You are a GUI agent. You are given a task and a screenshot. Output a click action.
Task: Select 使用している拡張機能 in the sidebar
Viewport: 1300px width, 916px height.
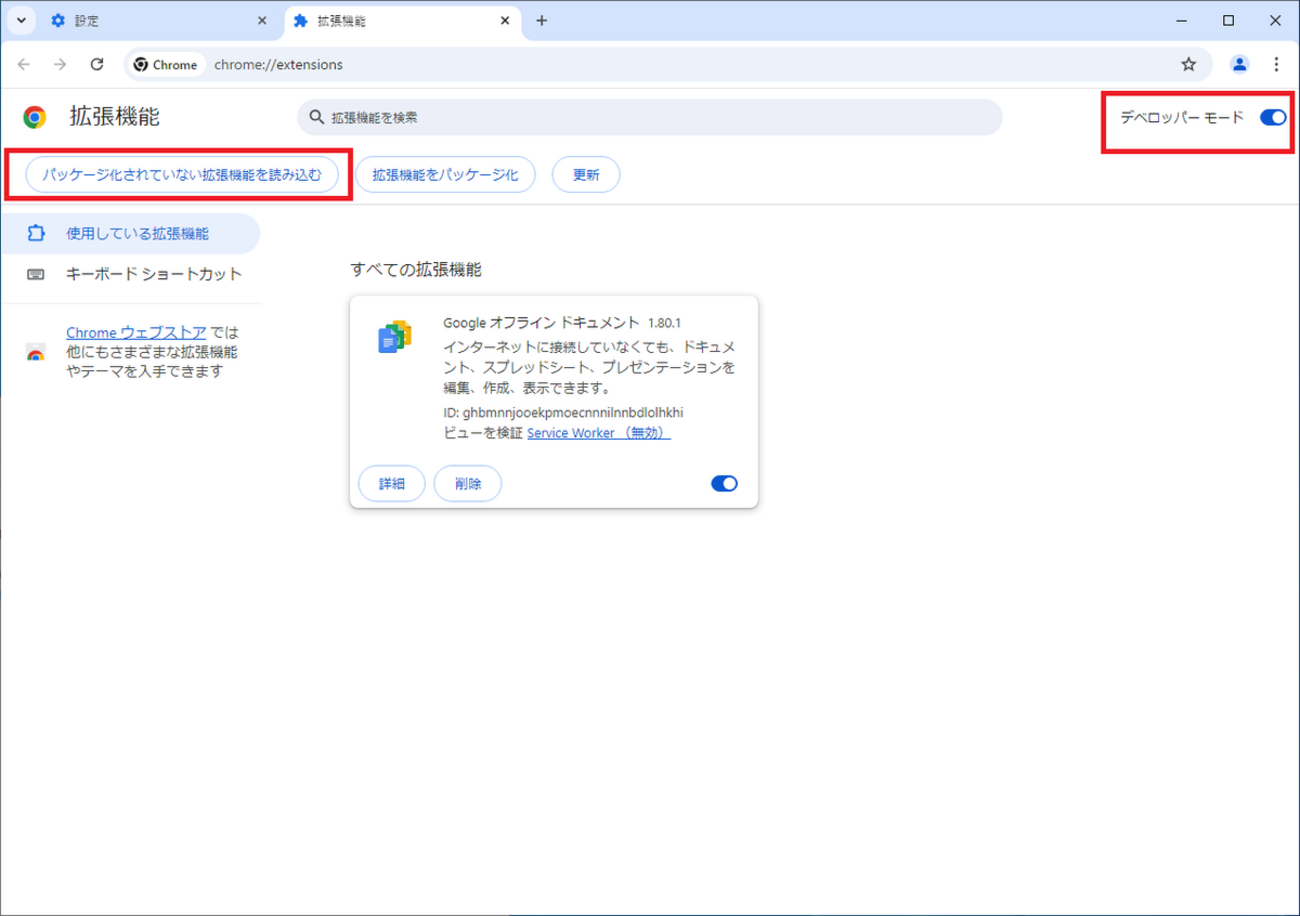(130, 234)
